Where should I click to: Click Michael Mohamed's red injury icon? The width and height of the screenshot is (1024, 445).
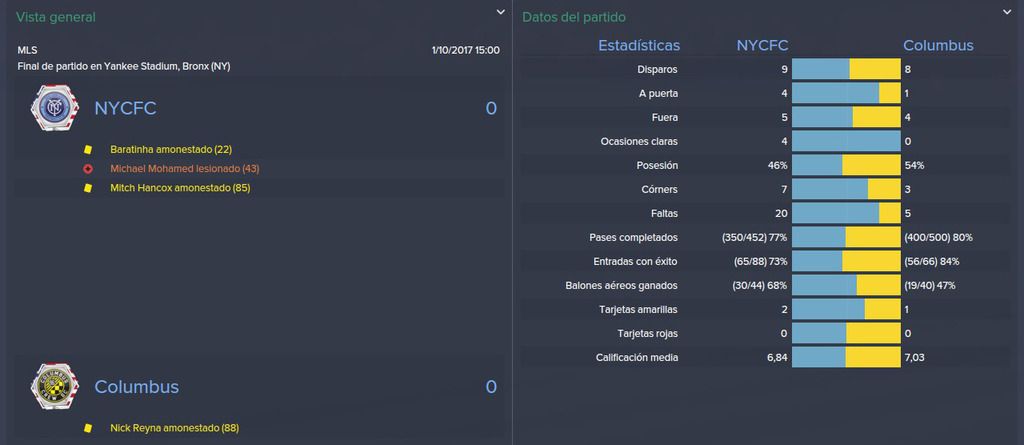[x=88, y=169]
